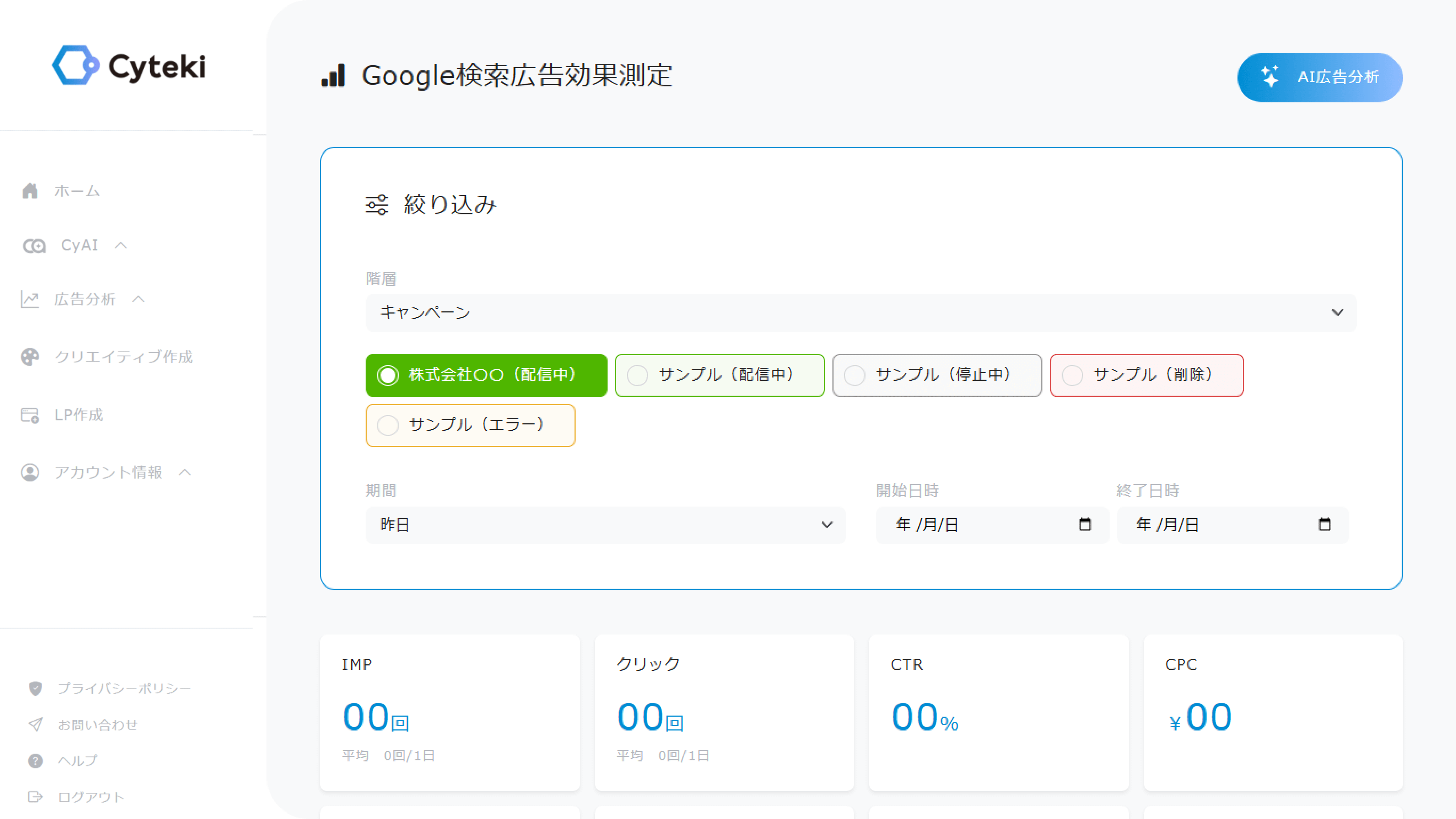The width and height of the screenshot is (1456, 819).
Task: Open the 期間 昨日 dropdown
Action: point(606,525)
